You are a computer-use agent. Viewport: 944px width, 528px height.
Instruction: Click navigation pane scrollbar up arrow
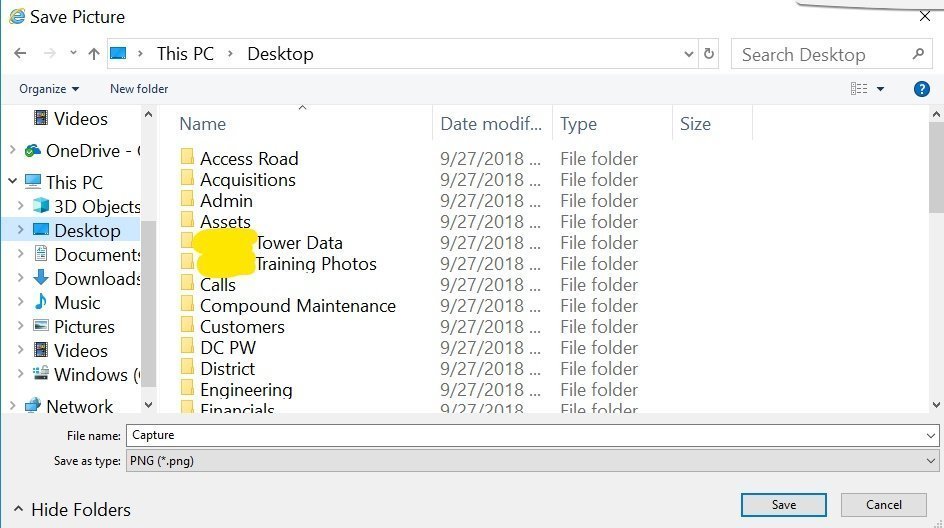pyautogui.click(x=149, y=114)
